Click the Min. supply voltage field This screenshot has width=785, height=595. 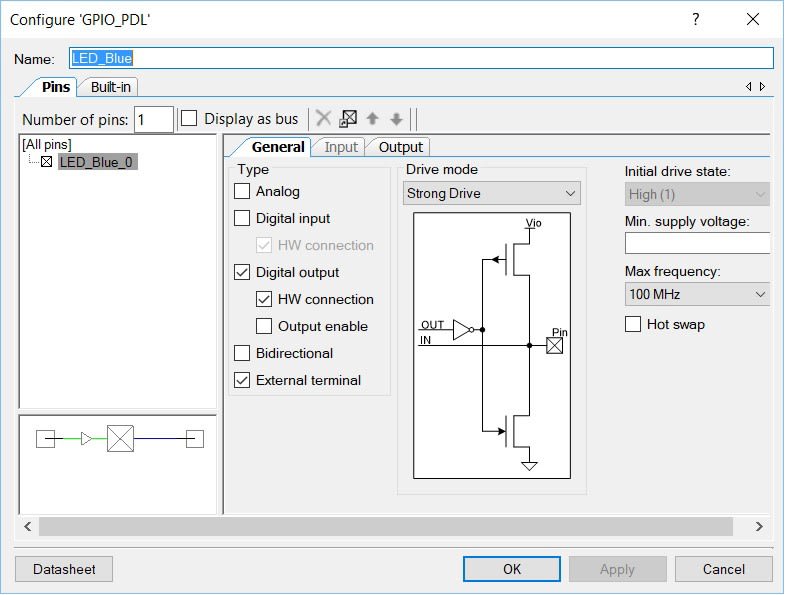(x=697, y=243)
